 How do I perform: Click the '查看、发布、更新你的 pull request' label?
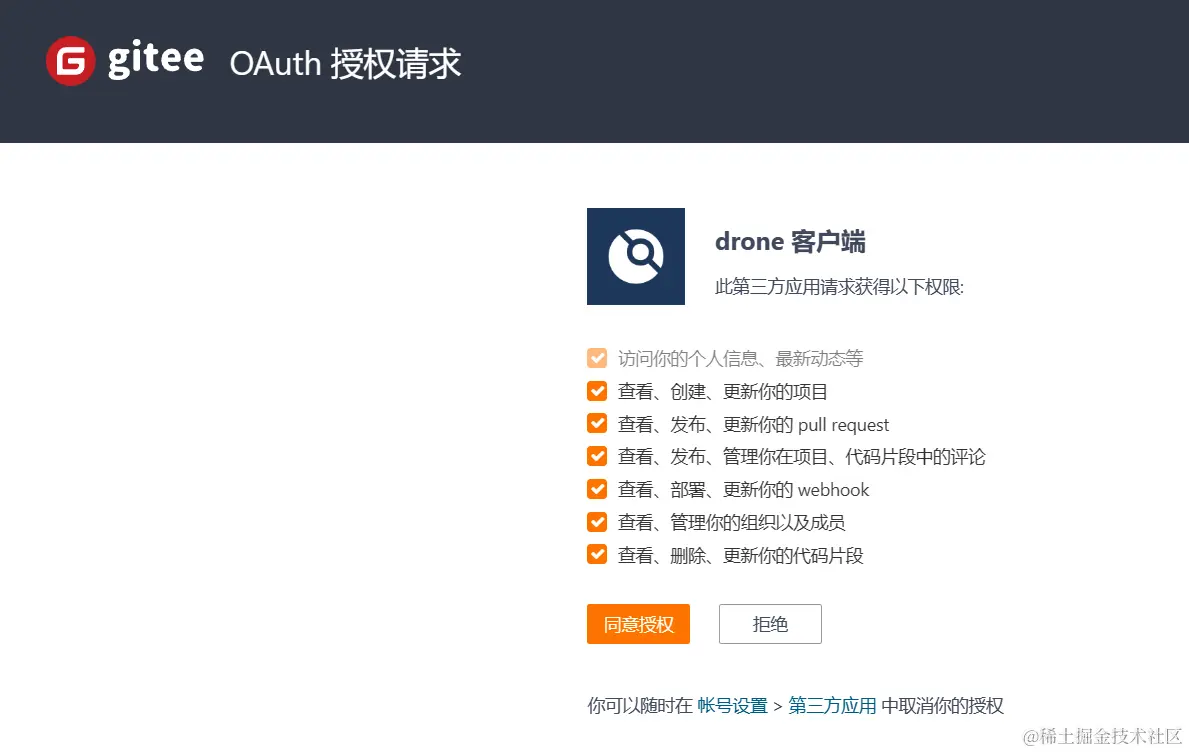click(x=753, y=425)
